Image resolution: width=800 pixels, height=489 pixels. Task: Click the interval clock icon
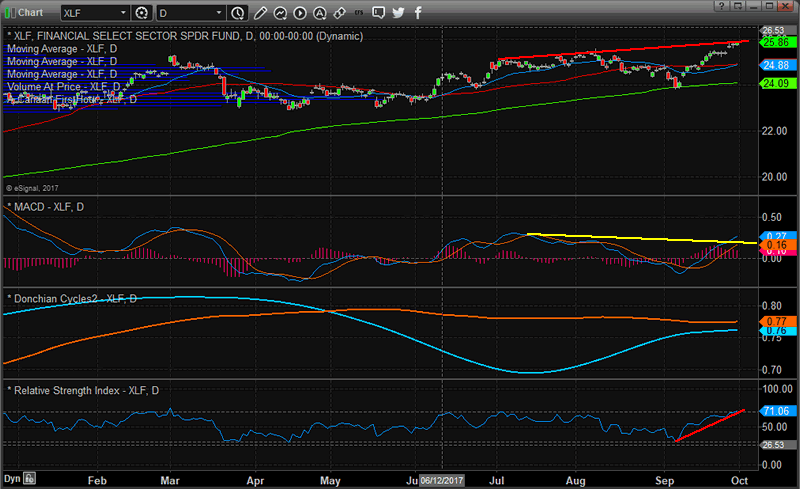(x=237, y=13)
